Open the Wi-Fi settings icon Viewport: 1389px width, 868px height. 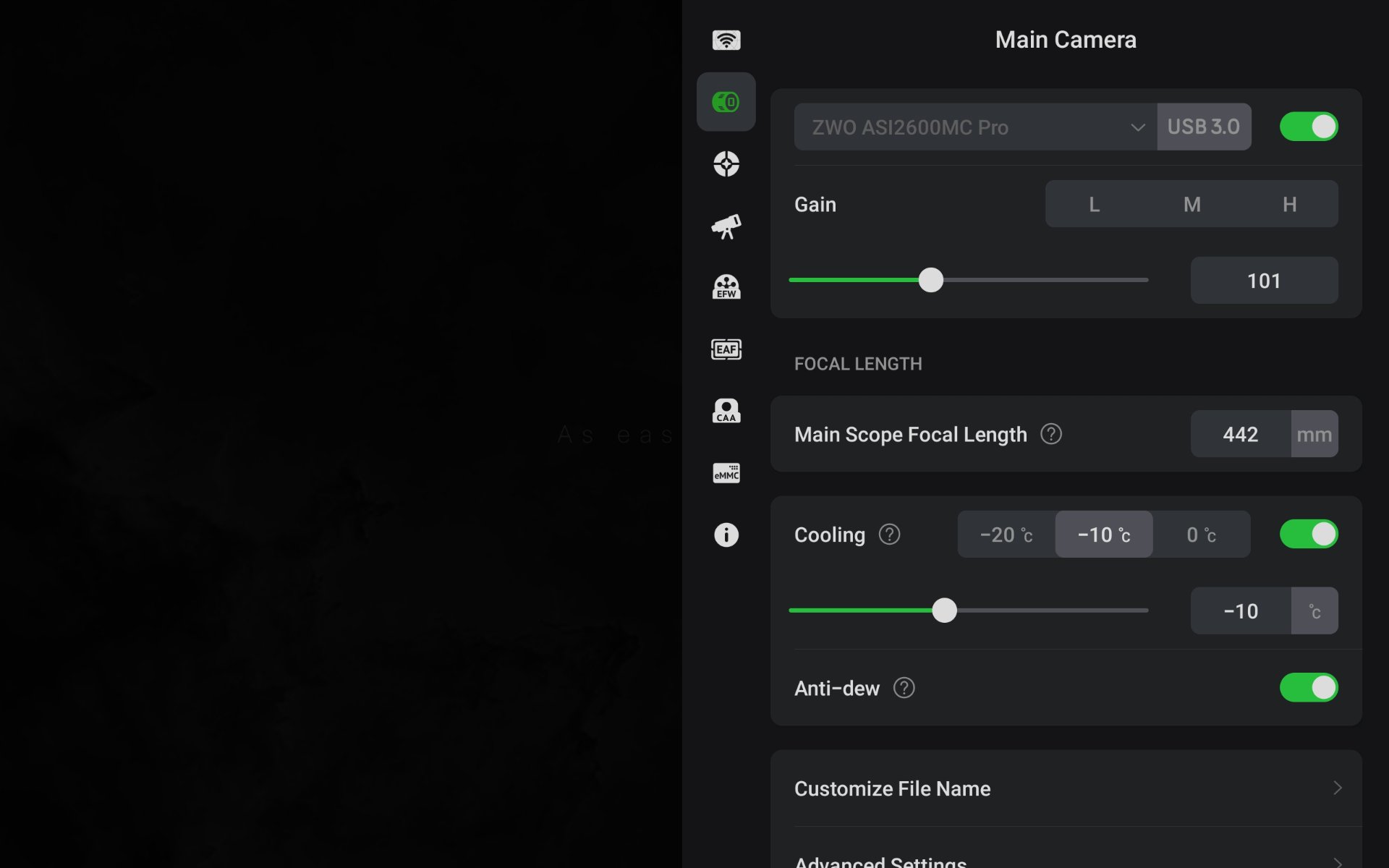(x=726, y=40)
